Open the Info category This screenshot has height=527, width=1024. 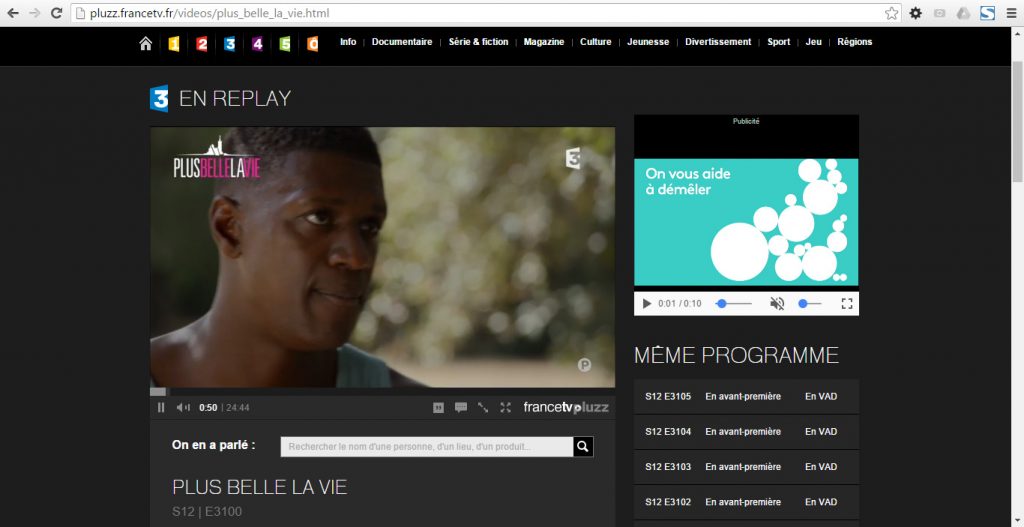(x=348, y=42)
